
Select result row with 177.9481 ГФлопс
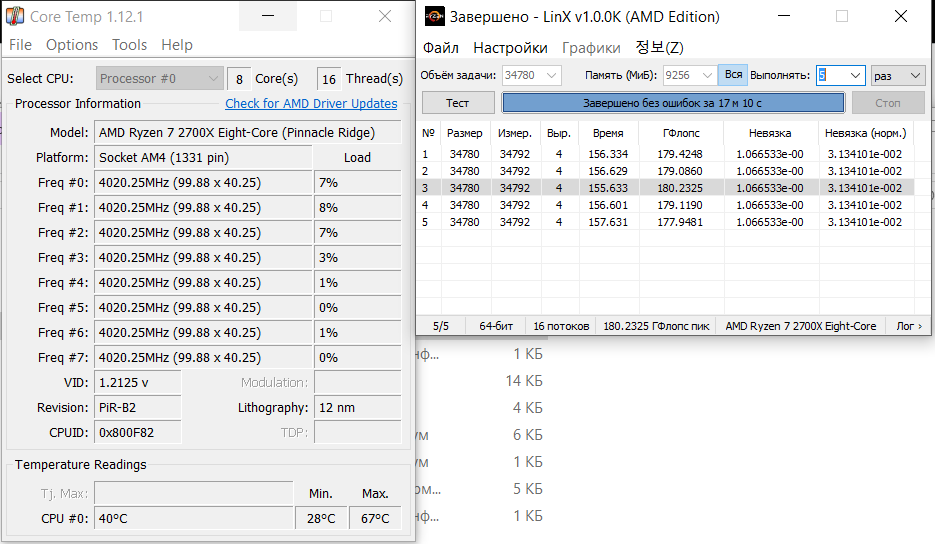click(665, 222)
